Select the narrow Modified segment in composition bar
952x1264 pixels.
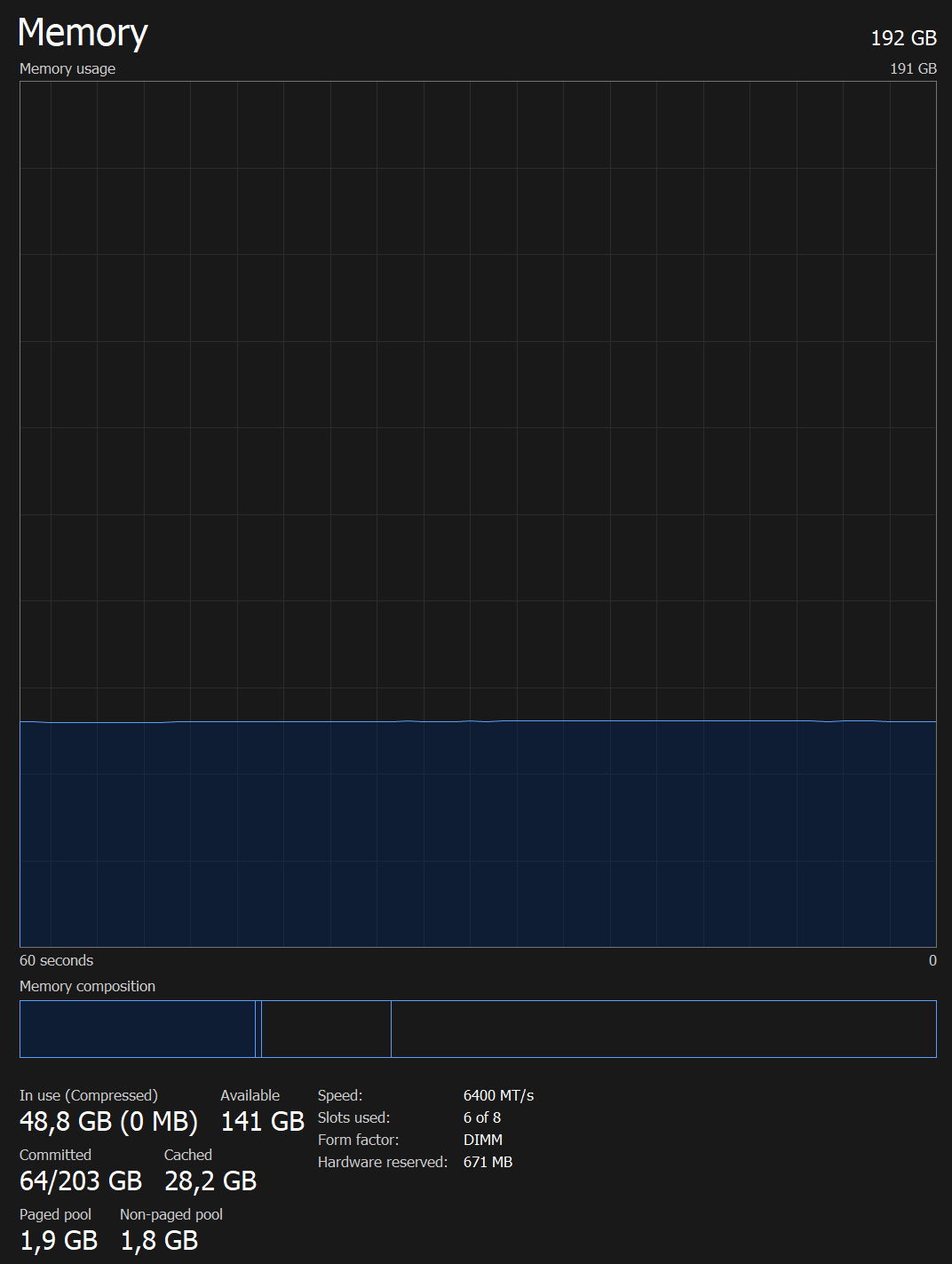click(x=258, y=1029)
